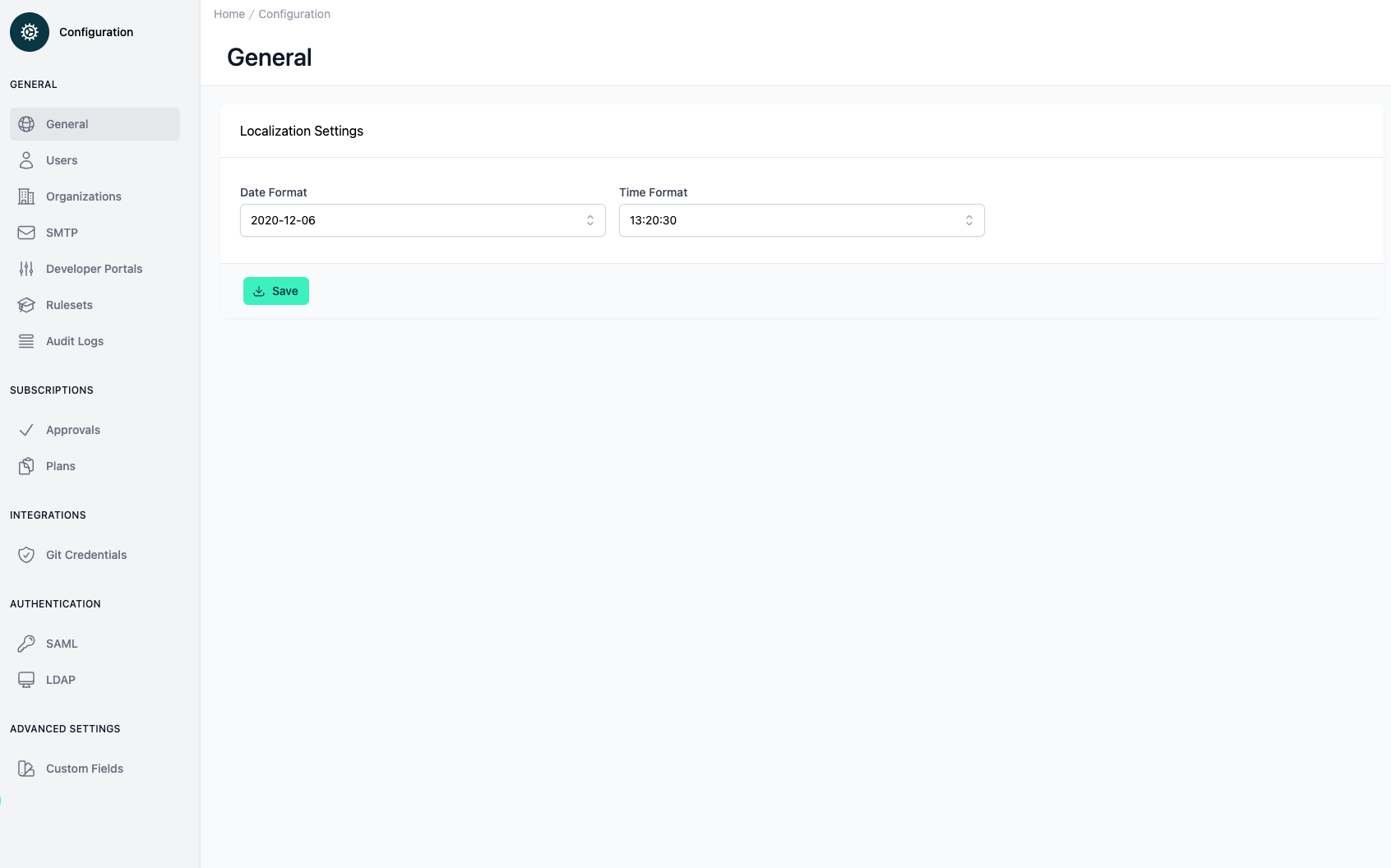The width and height of the screenshot is (1391, 868).
Task: Open the Home breadcrumb link
Action: click(x=229, y=13)
